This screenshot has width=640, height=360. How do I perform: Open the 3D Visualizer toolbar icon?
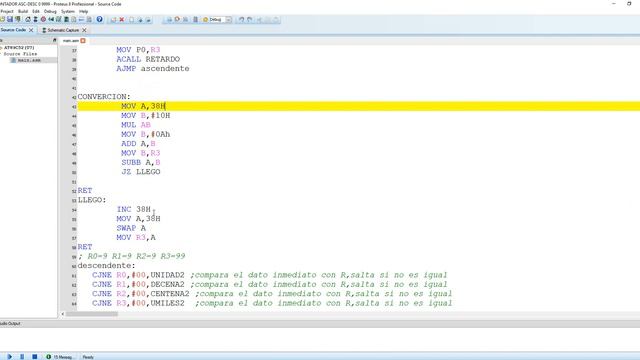(51, 19)
